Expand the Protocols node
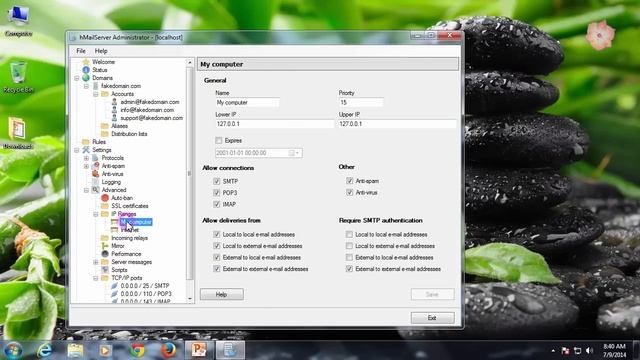The width and height of the screenshot is (640, 360). tap(86, 158)
